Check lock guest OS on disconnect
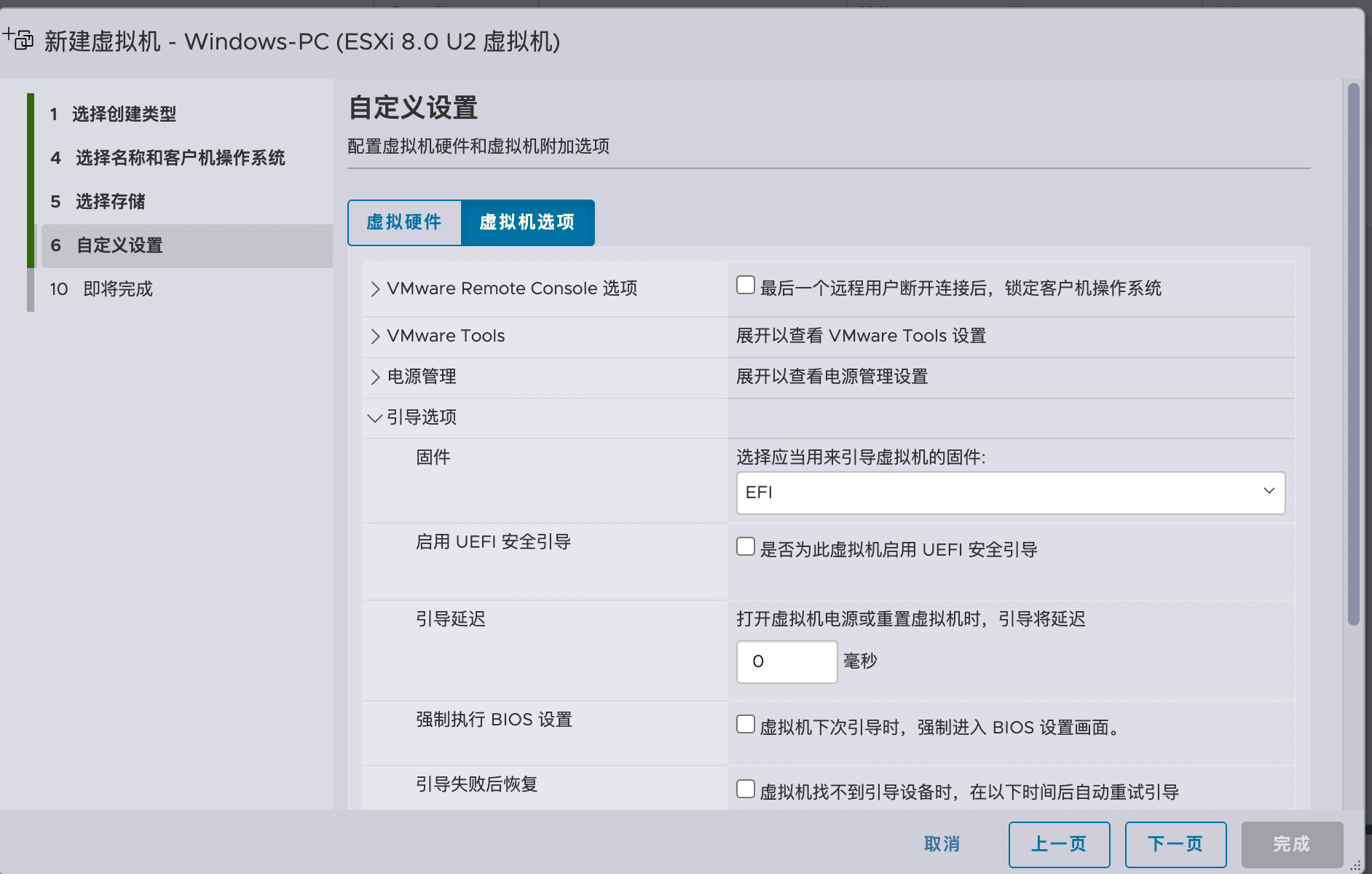 (746, 286)
